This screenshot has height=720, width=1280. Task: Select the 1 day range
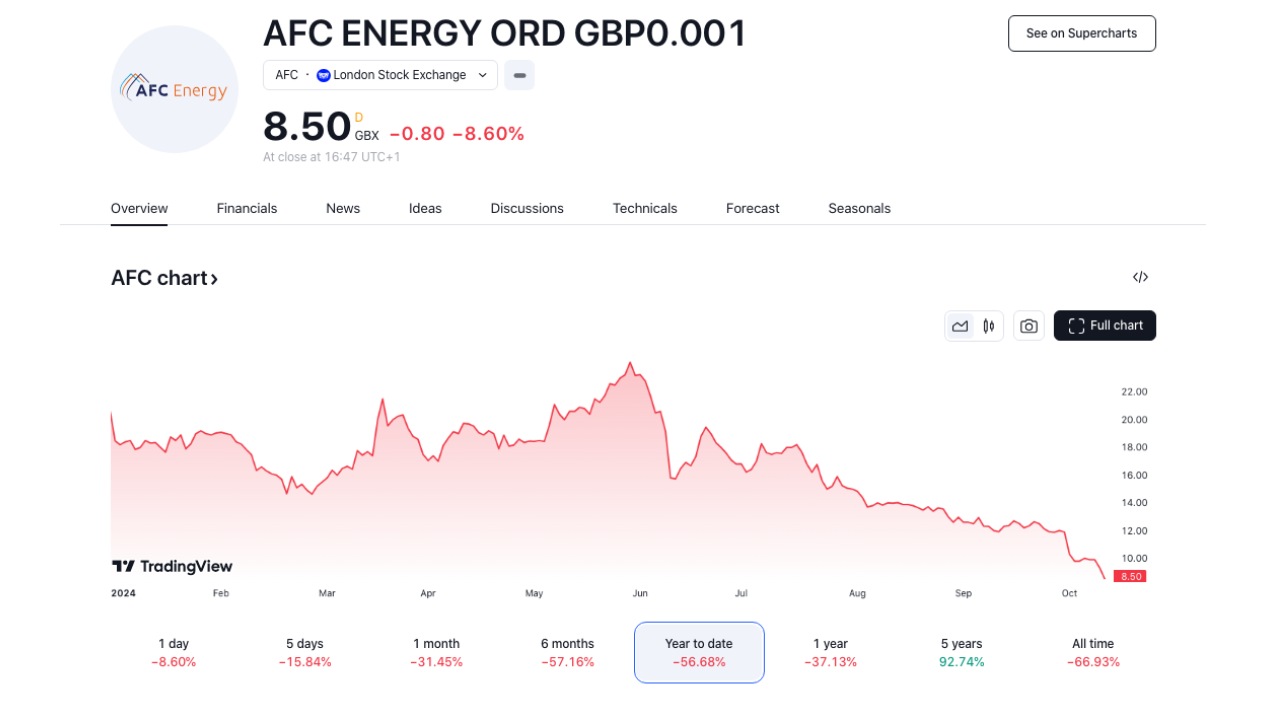174,652
